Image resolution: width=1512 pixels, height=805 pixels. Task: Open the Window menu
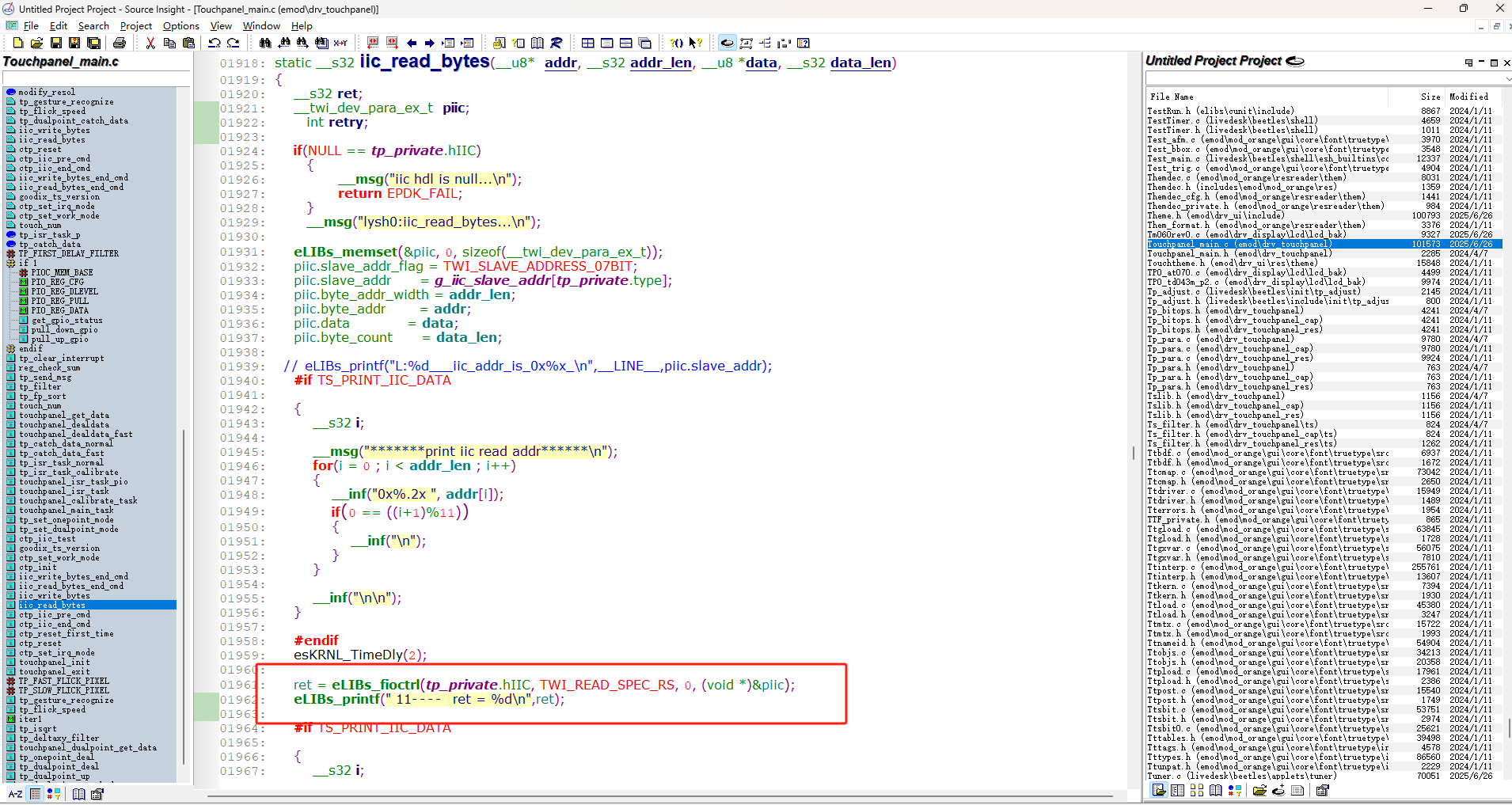coord(261,25)
